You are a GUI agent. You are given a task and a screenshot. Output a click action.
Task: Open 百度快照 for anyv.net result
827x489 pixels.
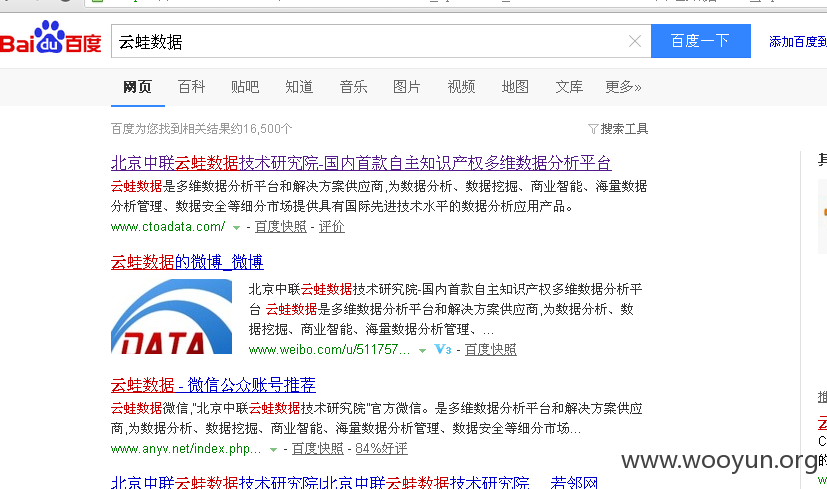pyautogui.click(x=318, y=449)
